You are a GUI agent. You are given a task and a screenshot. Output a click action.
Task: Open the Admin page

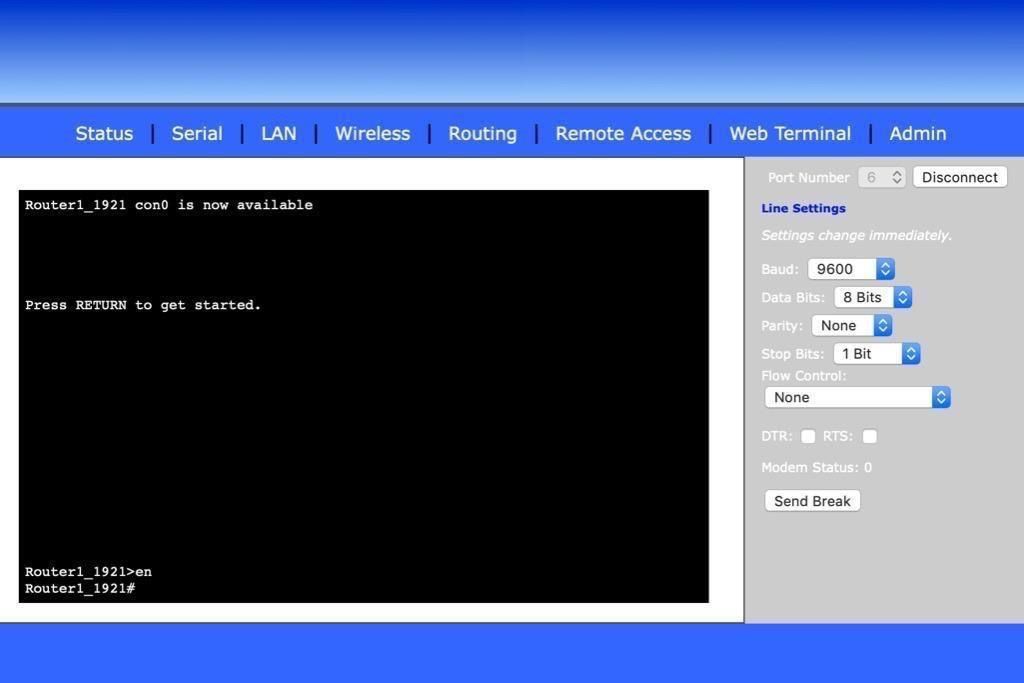[x=917, y=133]
